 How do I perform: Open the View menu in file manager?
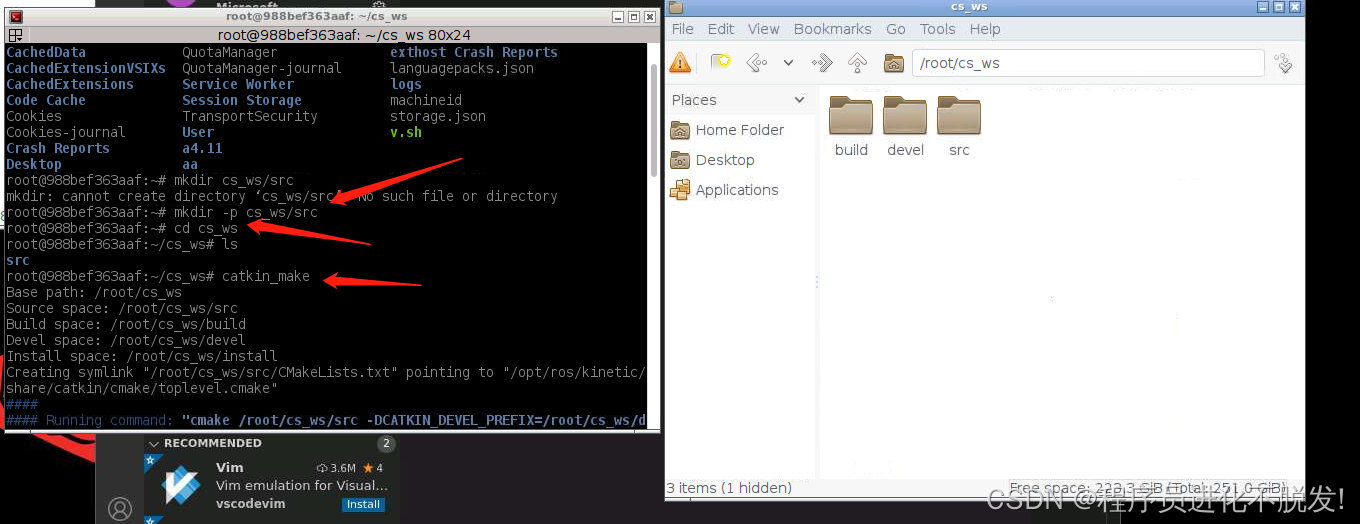(764, 29)
